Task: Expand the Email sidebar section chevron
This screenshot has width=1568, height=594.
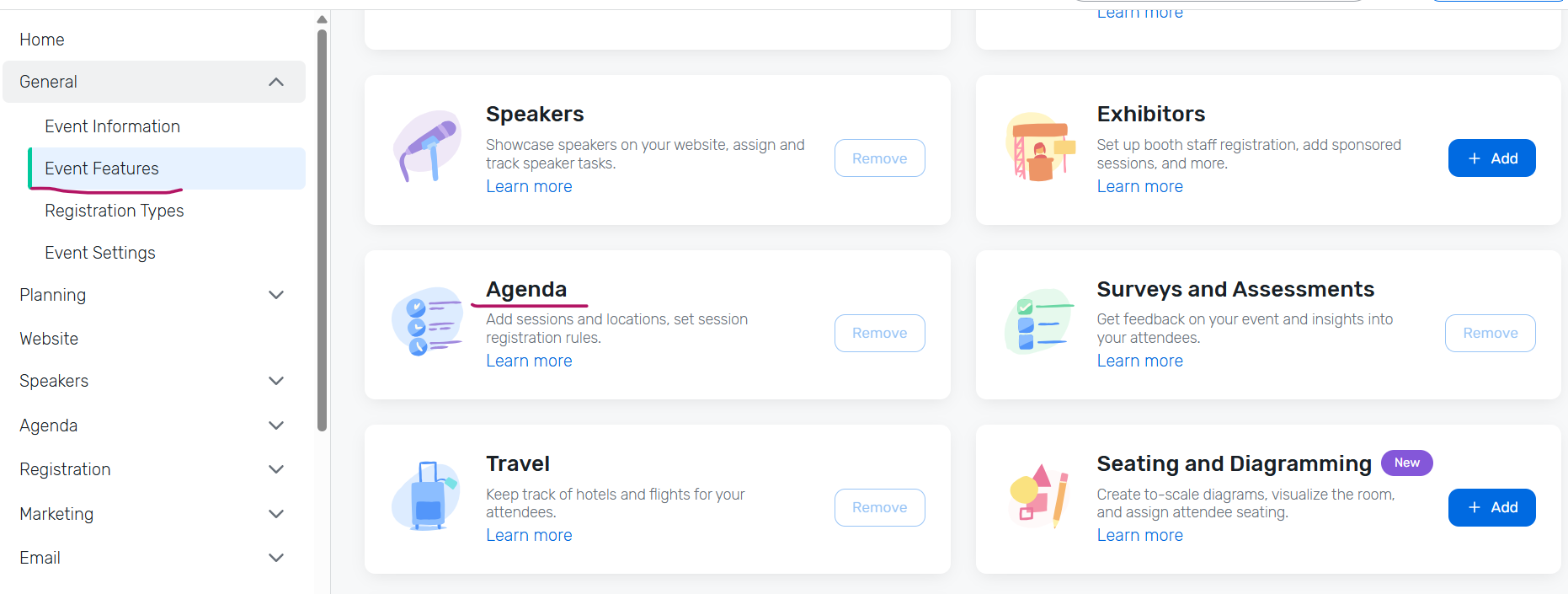Action: (275, 558)
